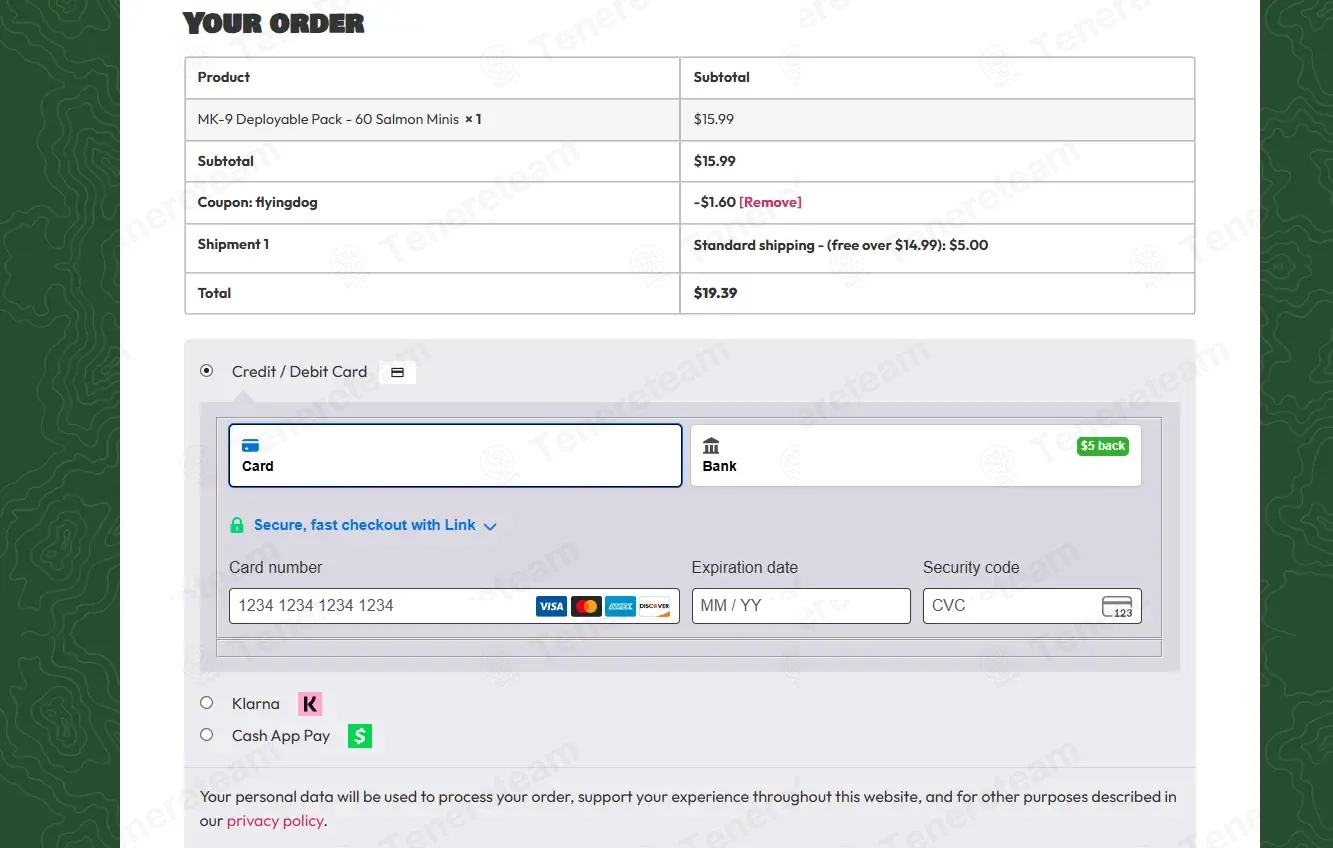1333x848 pixels.
Task: Click the Cash App Pay option label
Action: point(281,736)
